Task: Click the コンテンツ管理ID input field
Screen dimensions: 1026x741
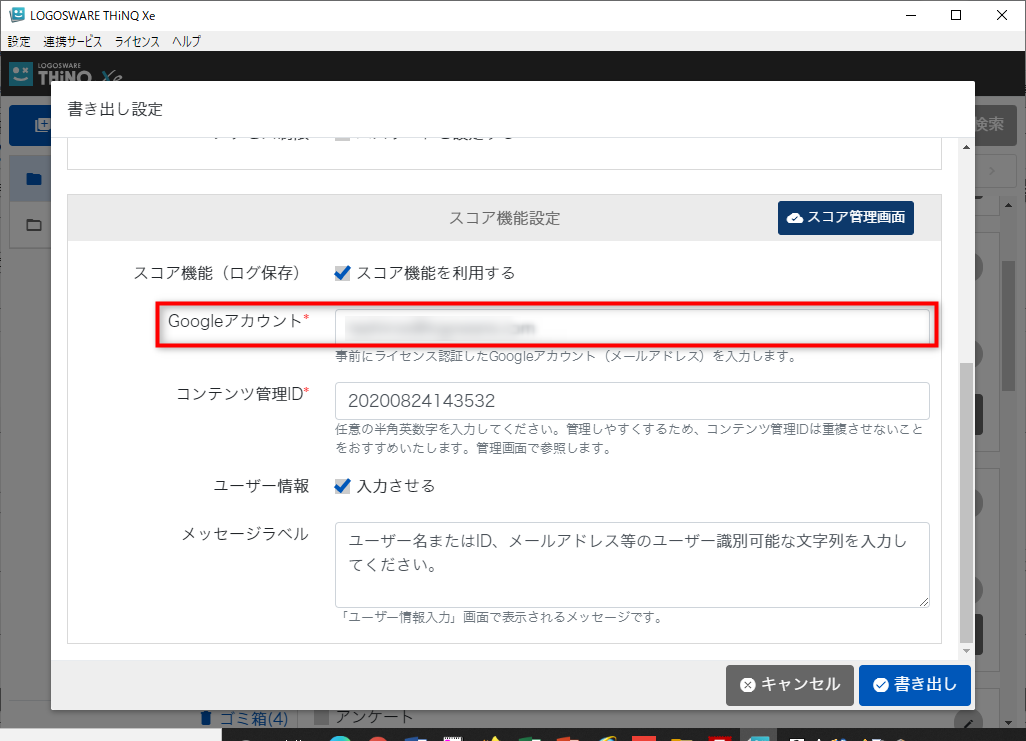Action: [x=632, y=401]
